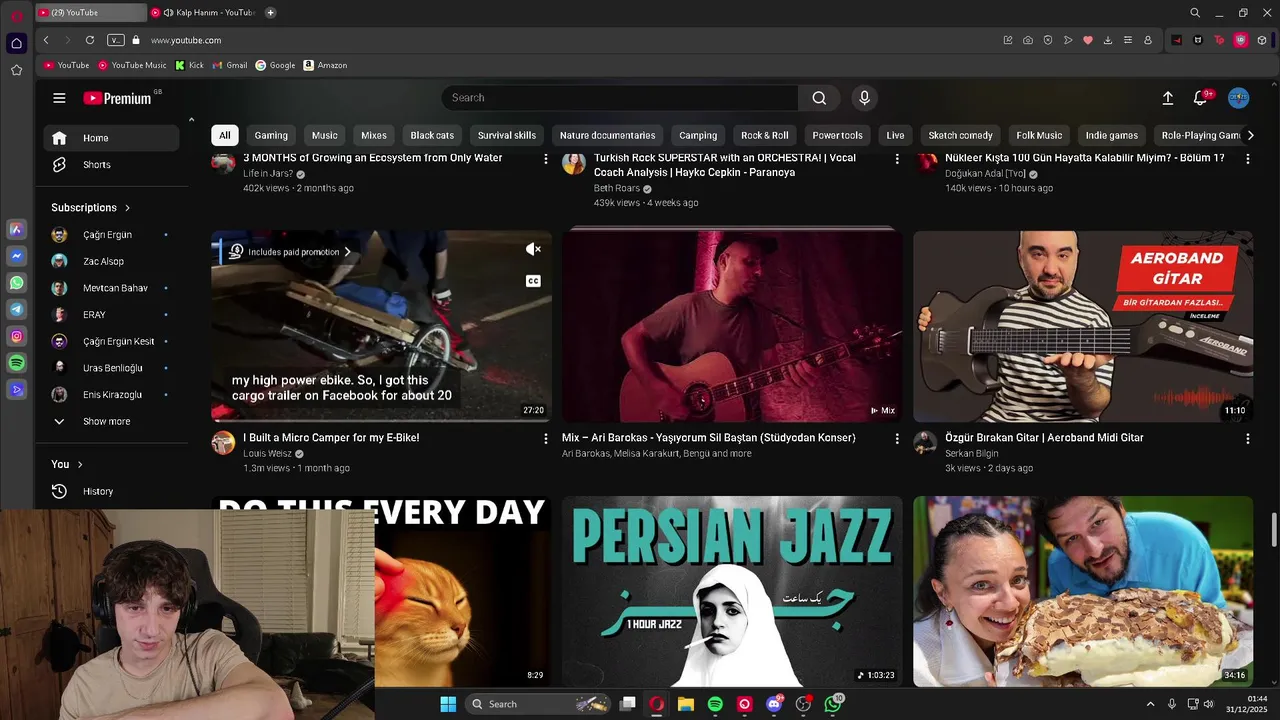Open browser search icon in title bar
The image size is (1280, 720).
click(1195, 13)
